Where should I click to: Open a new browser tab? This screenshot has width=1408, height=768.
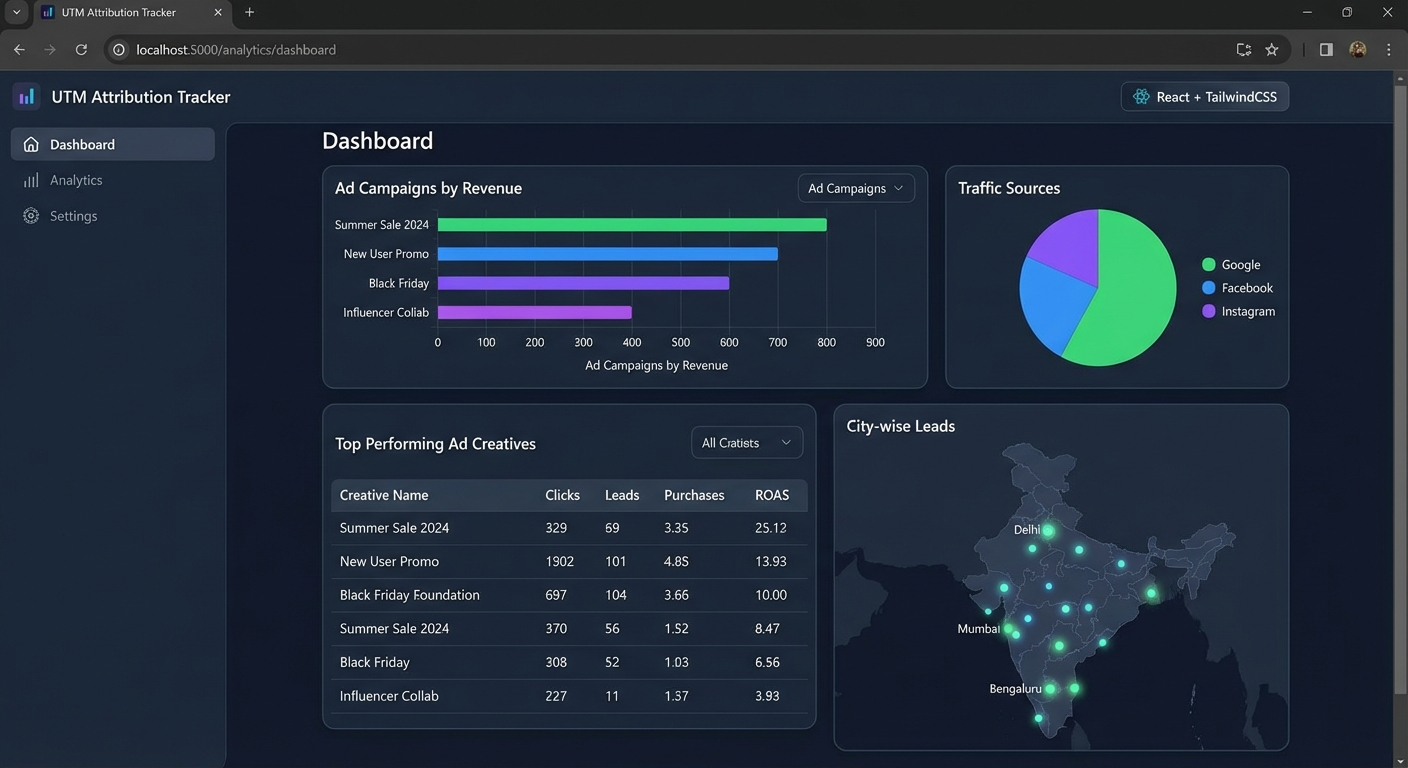pyautogui.click(x=250, y=12)
